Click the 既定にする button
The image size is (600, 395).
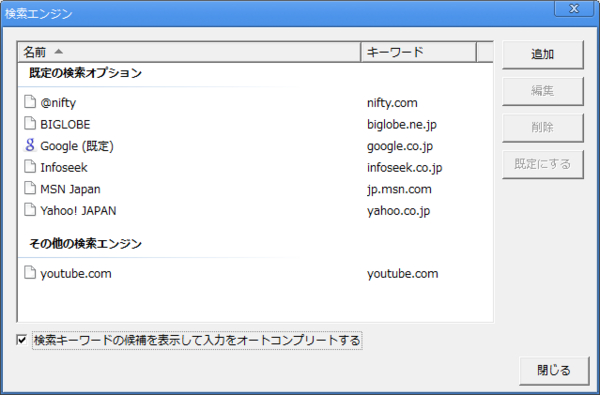pyautogui.click(x=543, y=164)
